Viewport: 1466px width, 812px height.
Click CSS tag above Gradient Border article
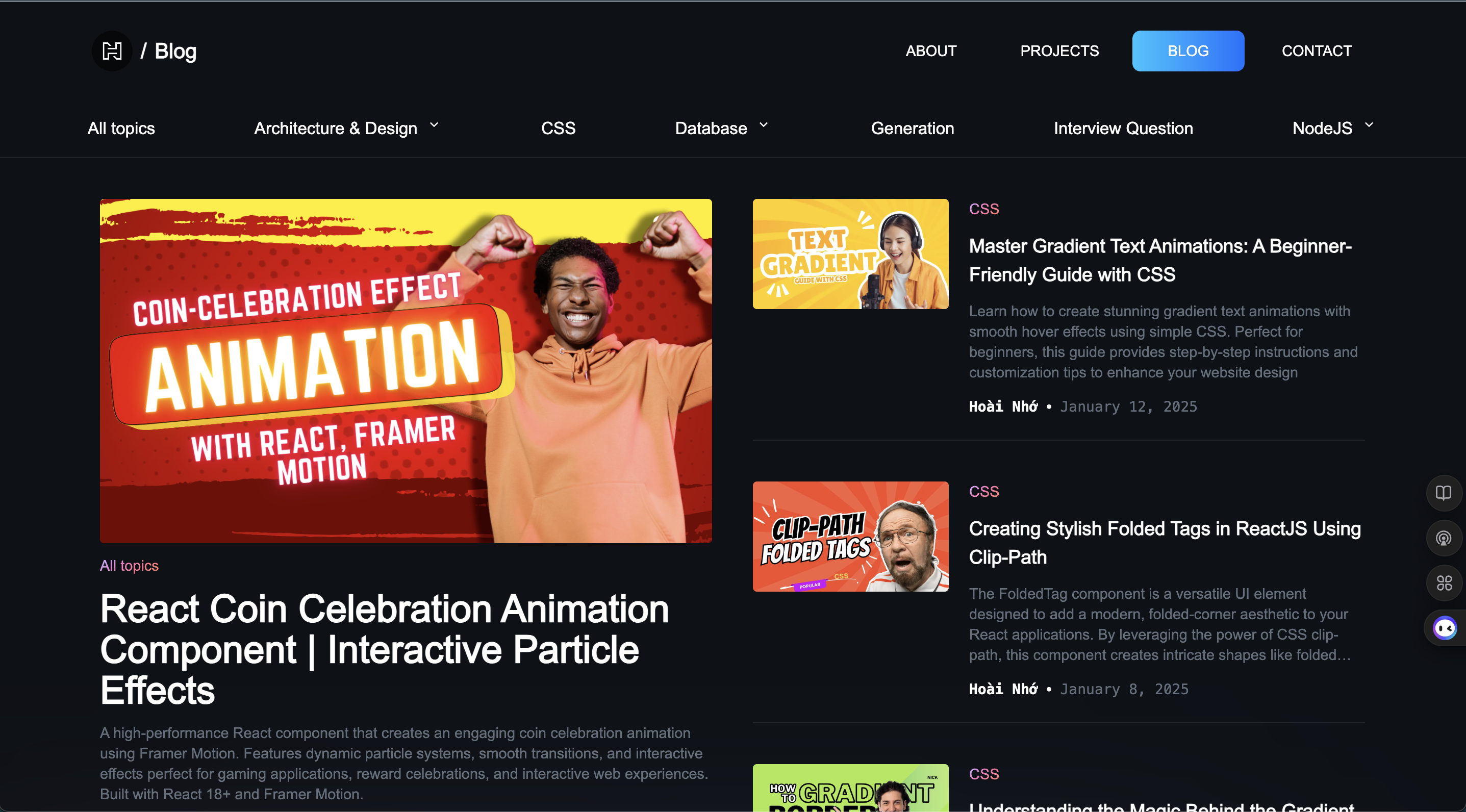click(x=984, y=774)
